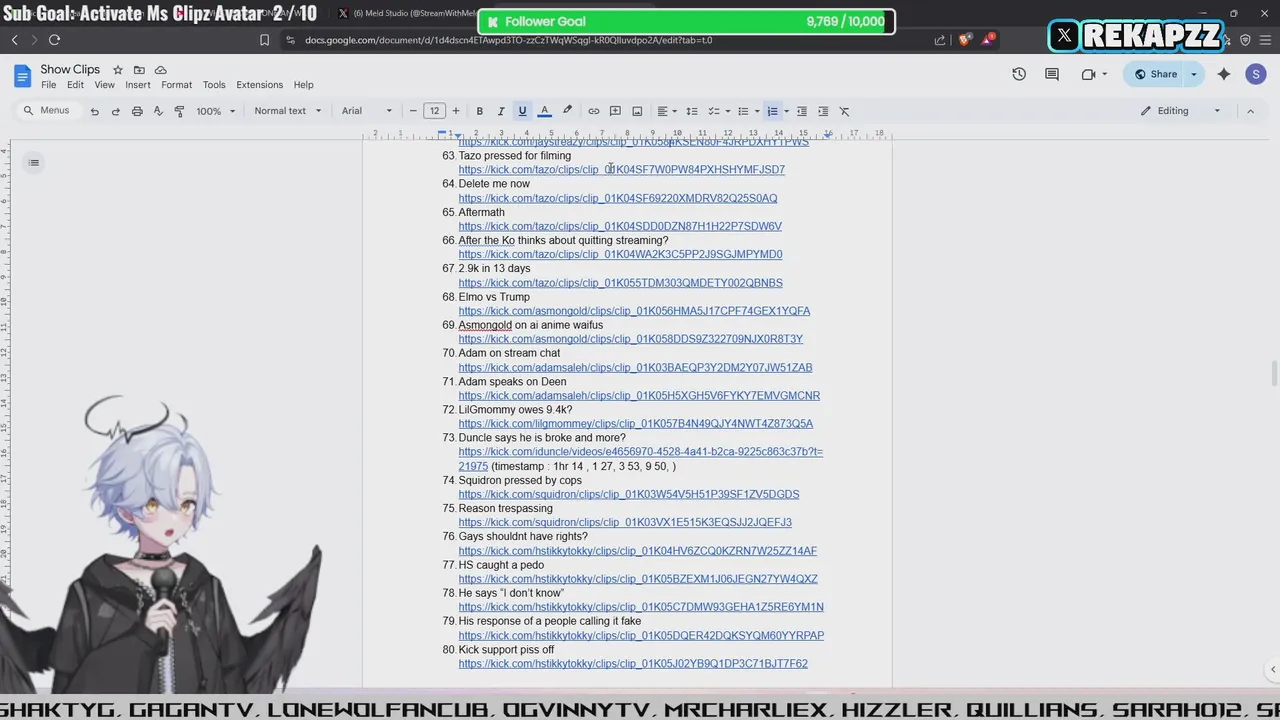Click the Add comment icon in toolbar
The height and width of the screenshot is (720, 1280).
coord(615,111)
